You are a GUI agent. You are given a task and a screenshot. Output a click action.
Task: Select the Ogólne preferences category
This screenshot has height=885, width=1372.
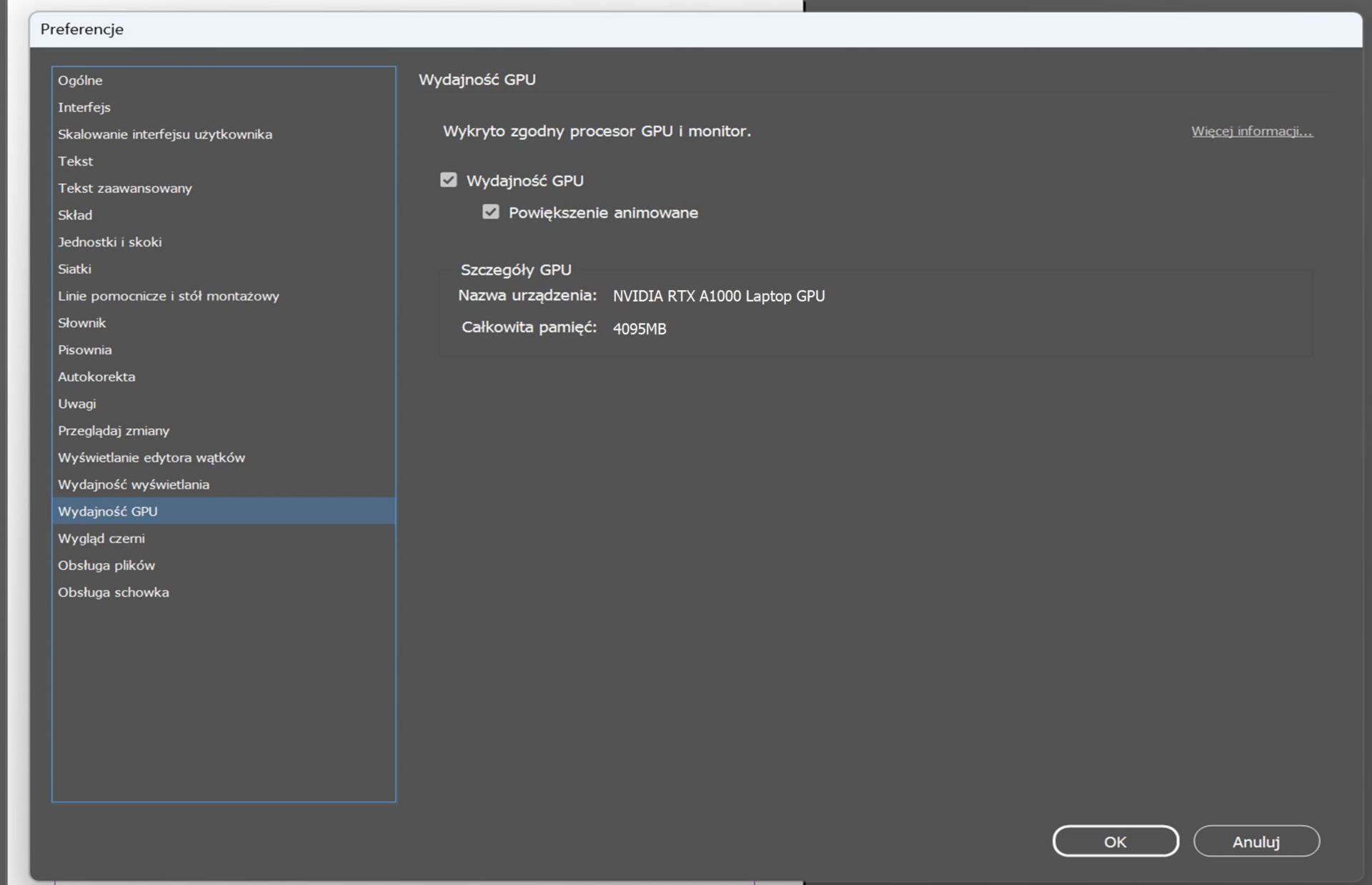tap(80, 81)
